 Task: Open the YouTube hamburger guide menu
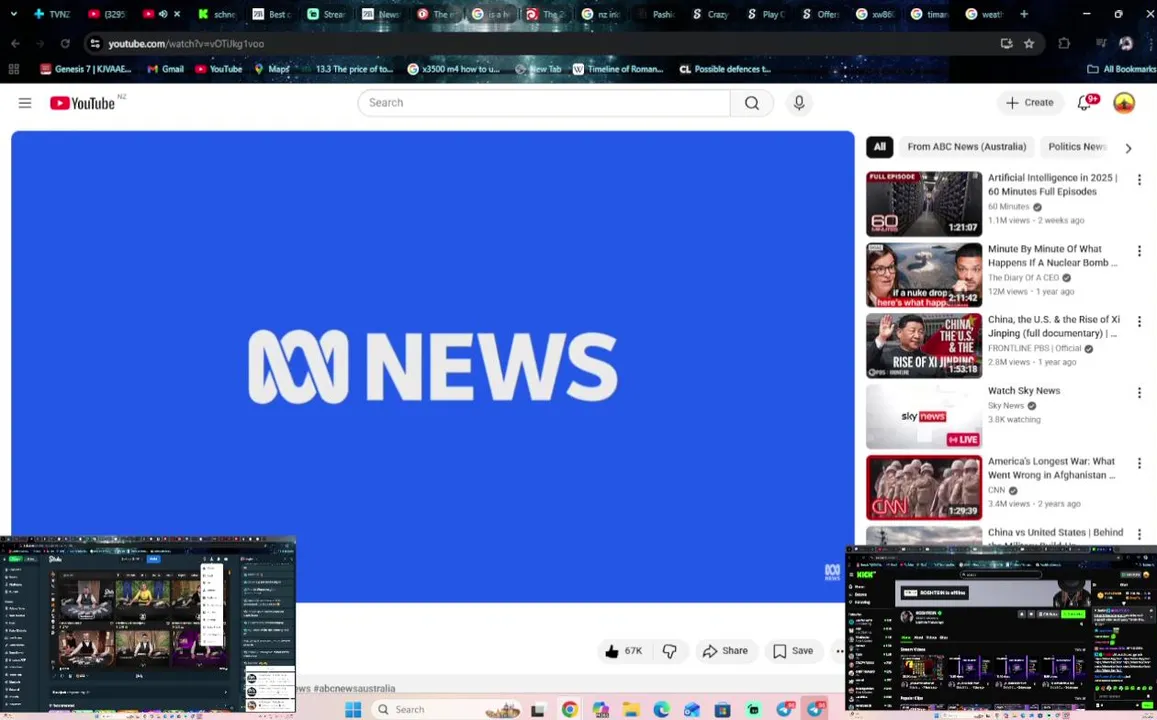tap(25, 103)
